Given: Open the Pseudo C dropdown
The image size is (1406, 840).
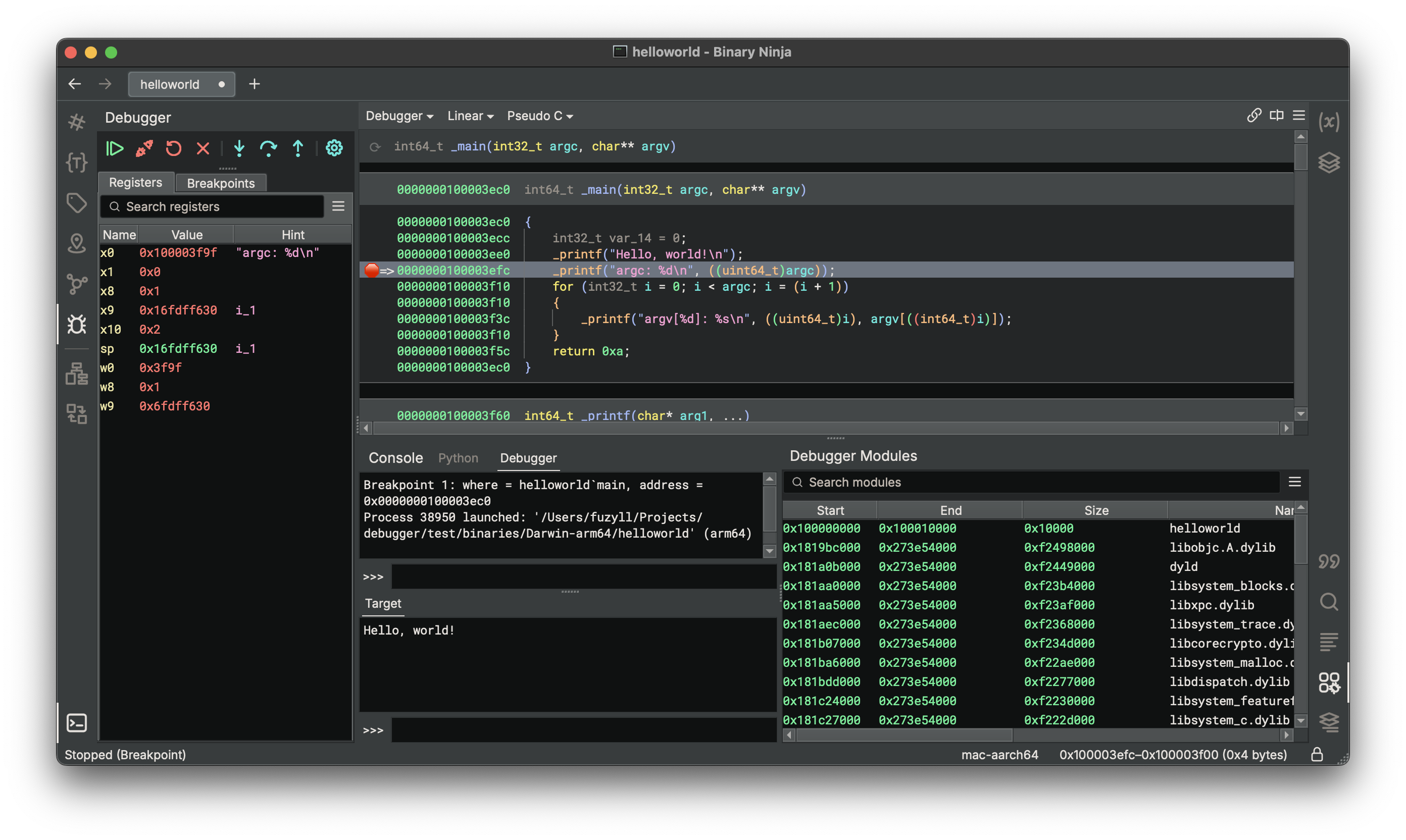Looking at the screenshot, I should tap(540, 116).
